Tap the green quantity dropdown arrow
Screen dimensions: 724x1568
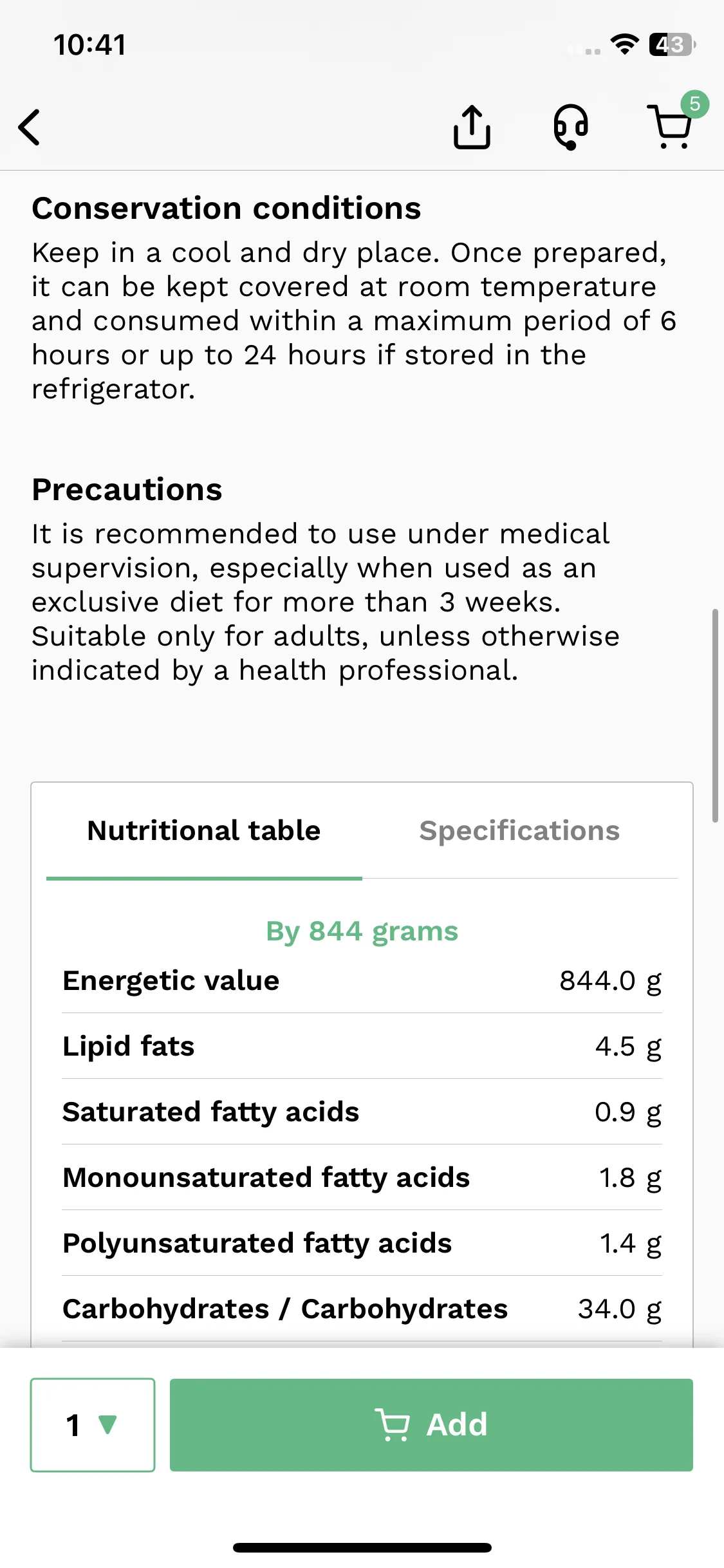107,1424
